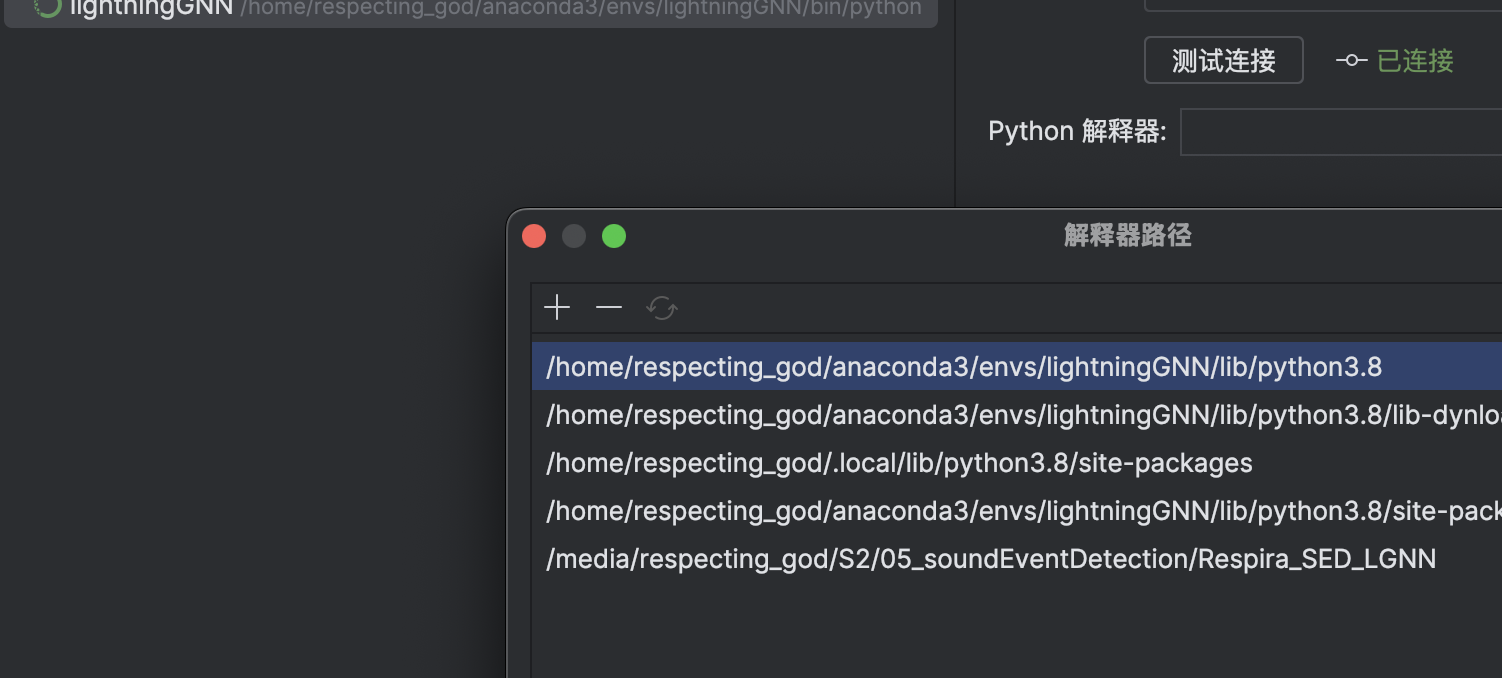Click the connection status icon beside 已连接
Image resolution: width=1502 pixels, height=678 pixels.
1351,61
